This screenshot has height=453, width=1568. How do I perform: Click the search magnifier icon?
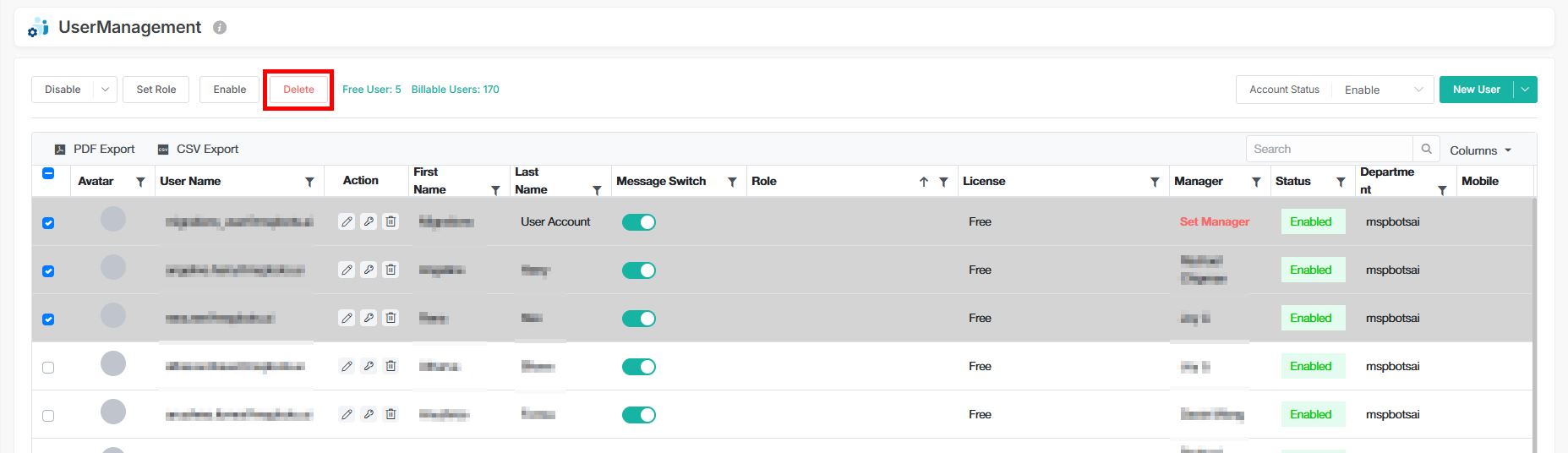click(x=1426, y=149)
